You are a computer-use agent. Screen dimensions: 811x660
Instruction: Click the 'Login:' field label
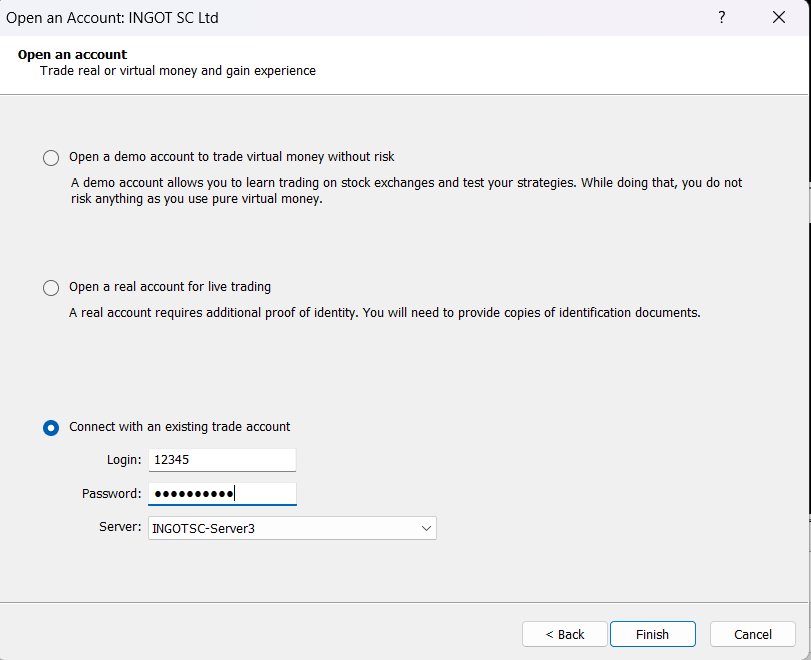point(124,460)
